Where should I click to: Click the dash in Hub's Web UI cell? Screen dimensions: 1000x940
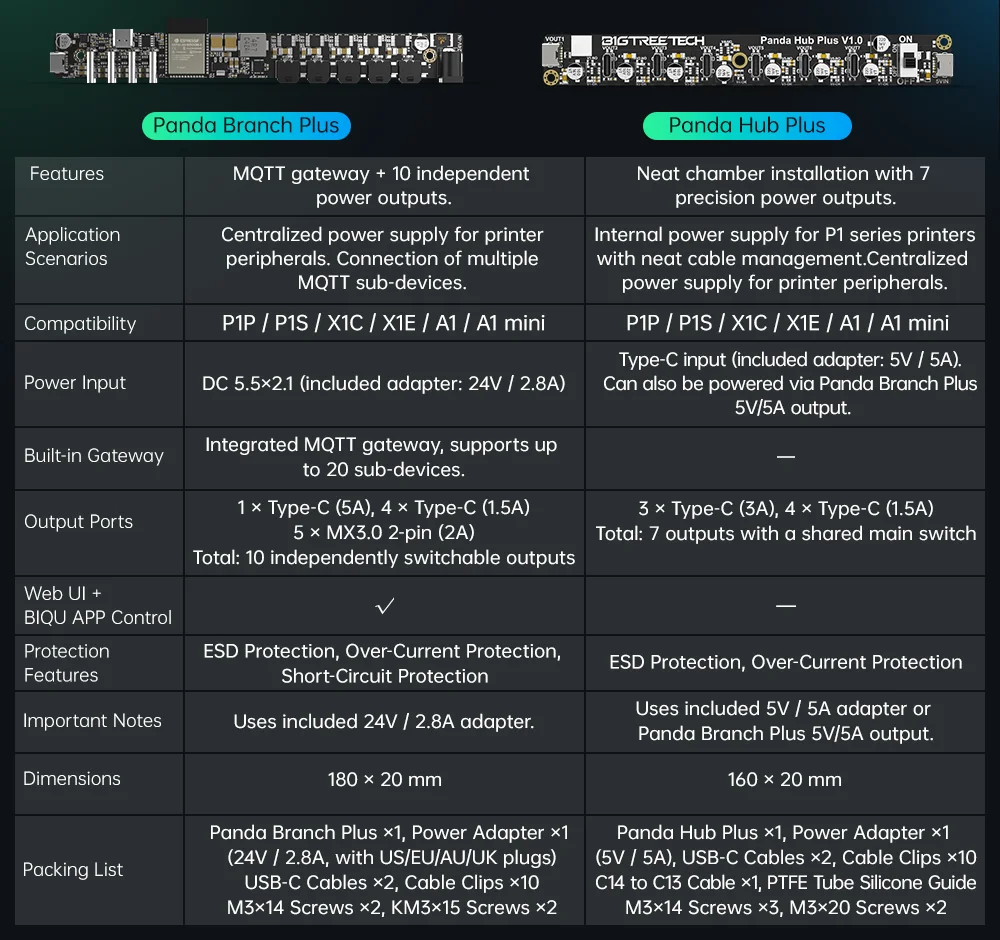click(786, 605)
